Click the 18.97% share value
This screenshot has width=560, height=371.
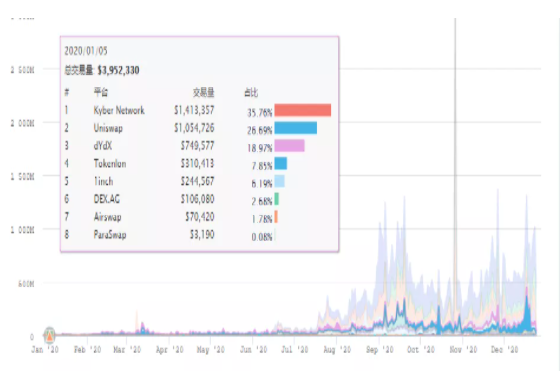click(x=260, y=148)
